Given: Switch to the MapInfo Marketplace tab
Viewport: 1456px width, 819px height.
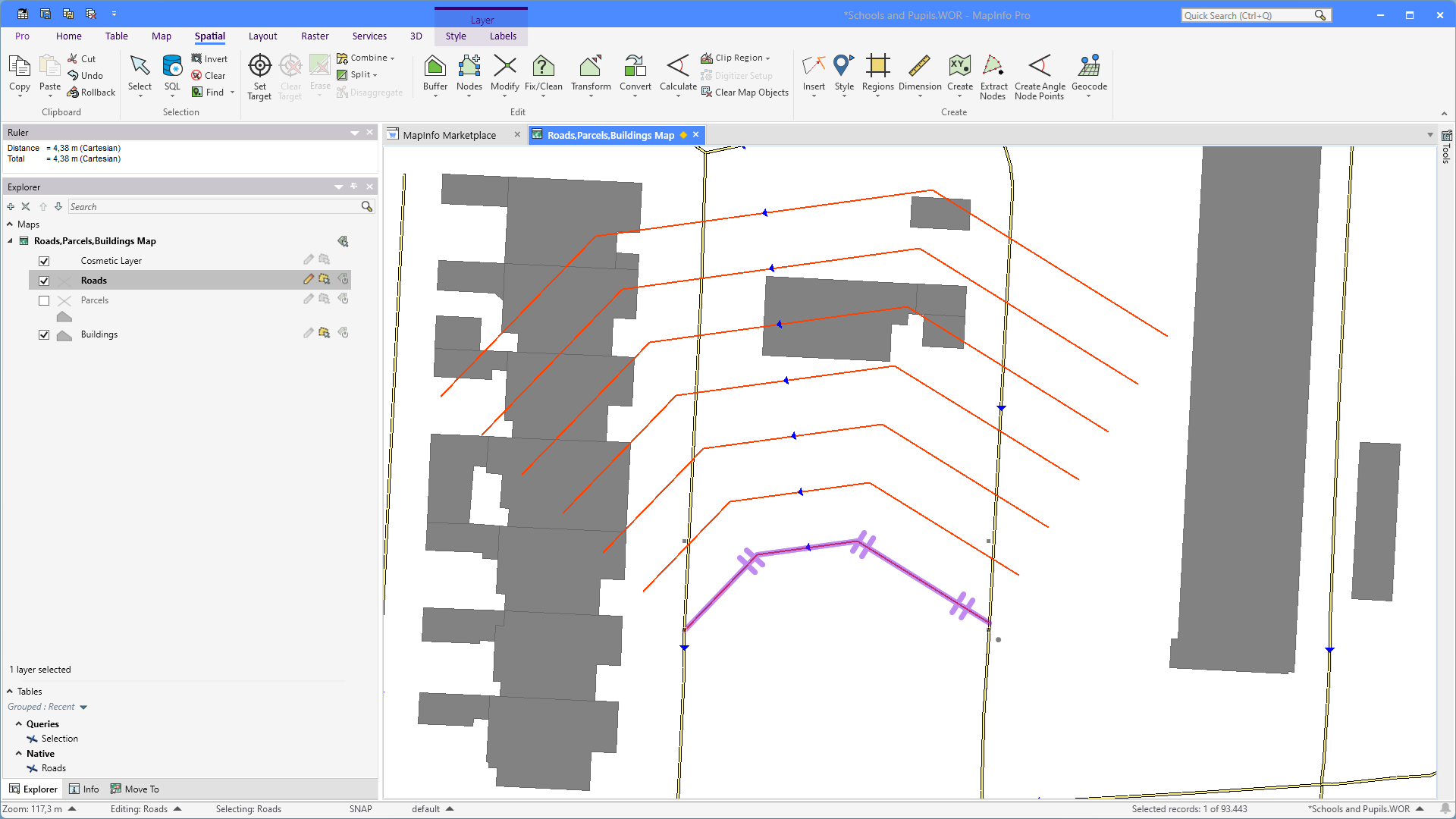Looking at the screenshot, I should point(449,135).
